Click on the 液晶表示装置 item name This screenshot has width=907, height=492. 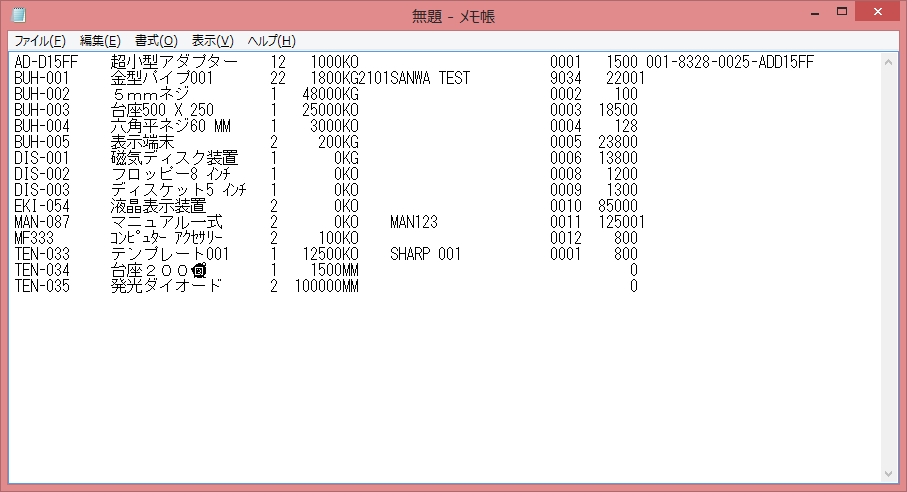click(x=159, y=206)
